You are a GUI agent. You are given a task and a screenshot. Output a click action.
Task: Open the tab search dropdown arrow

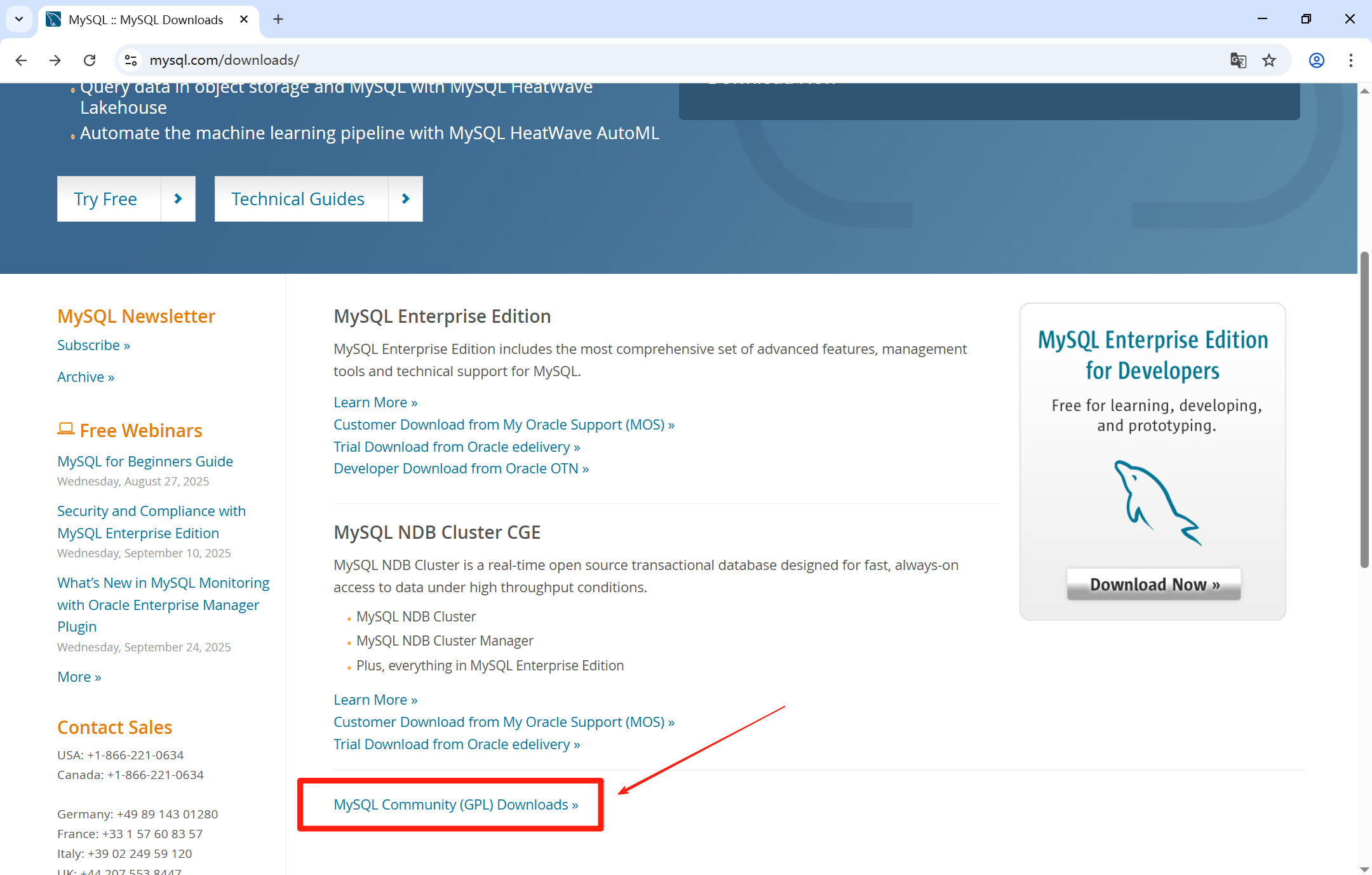click(x=19, y=19)
